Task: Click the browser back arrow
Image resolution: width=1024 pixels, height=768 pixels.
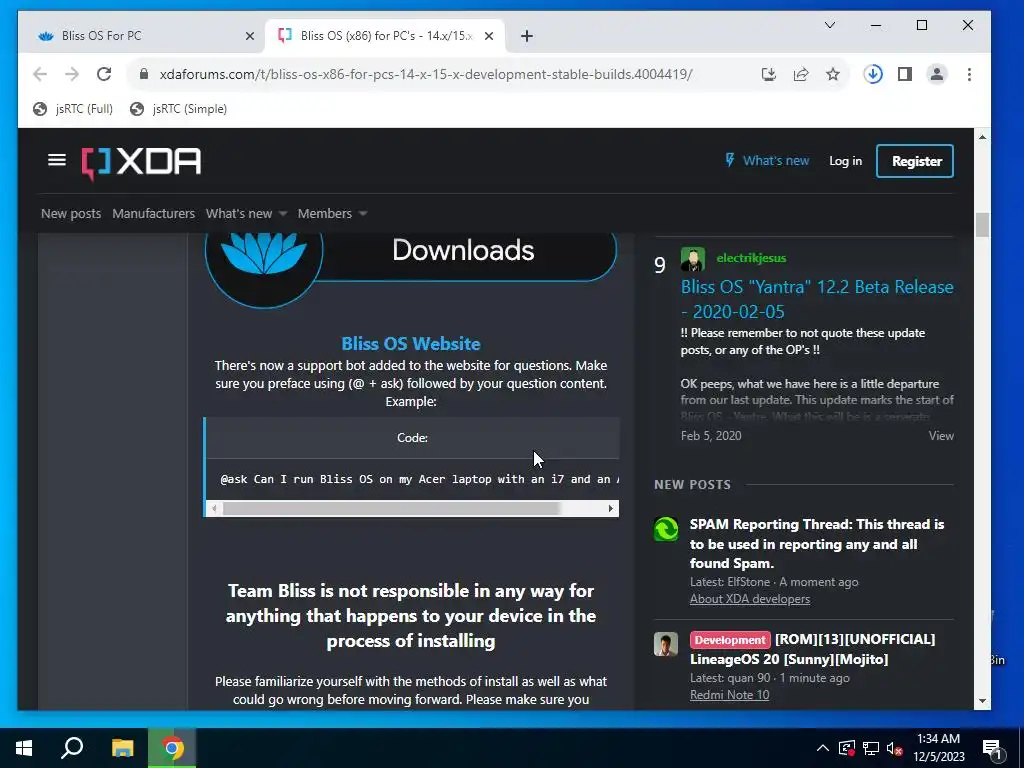Action: click(40, 74)
